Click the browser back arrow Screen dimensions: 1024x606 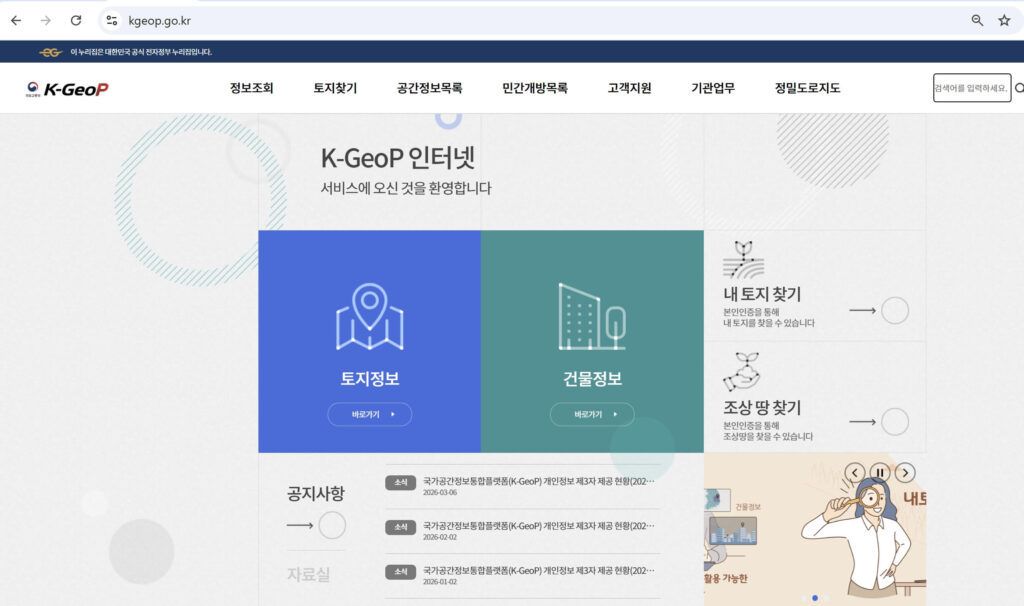16,20
